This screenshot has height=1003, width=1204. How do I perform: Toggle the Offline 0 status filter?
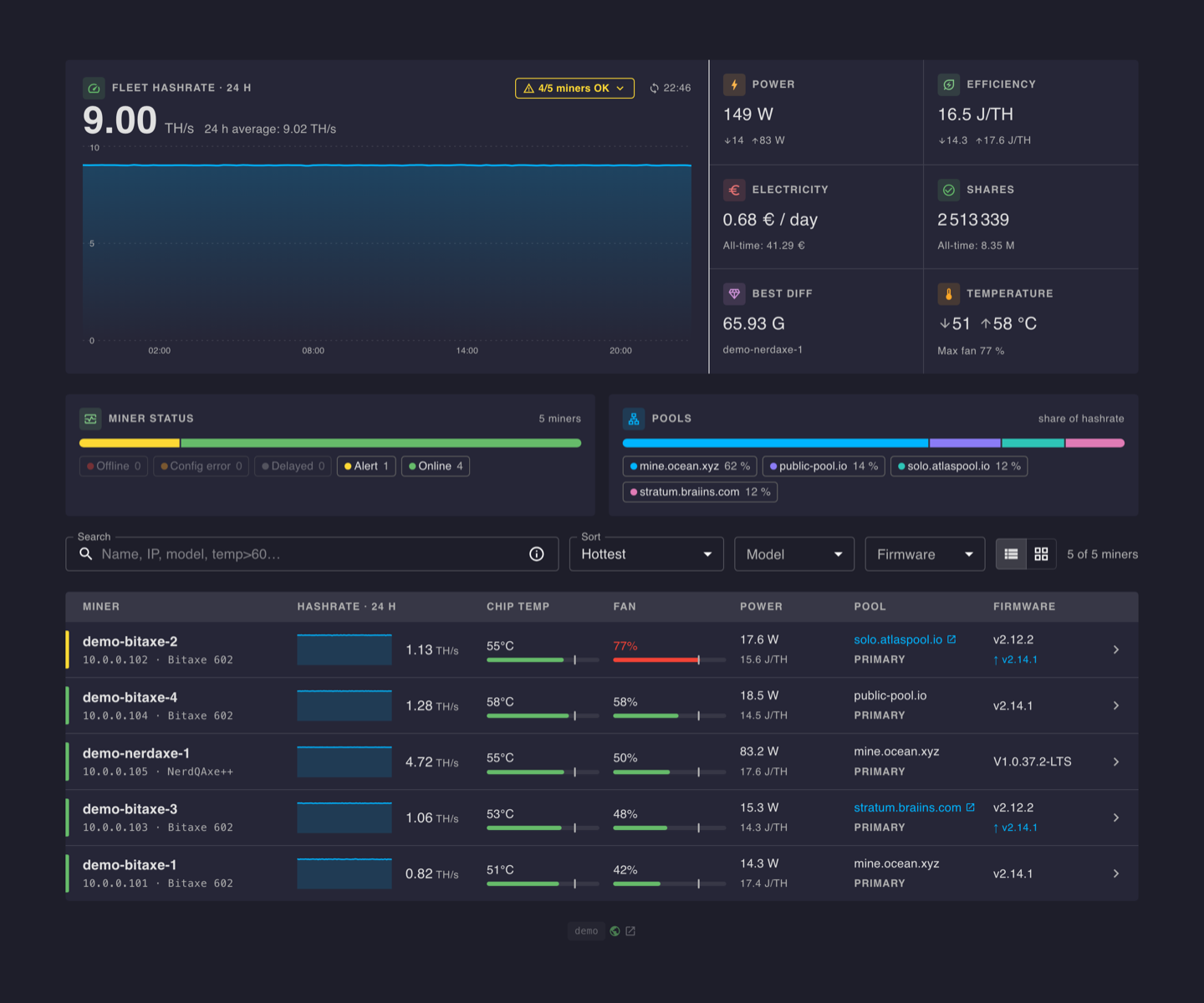click(x=114, y=466)
